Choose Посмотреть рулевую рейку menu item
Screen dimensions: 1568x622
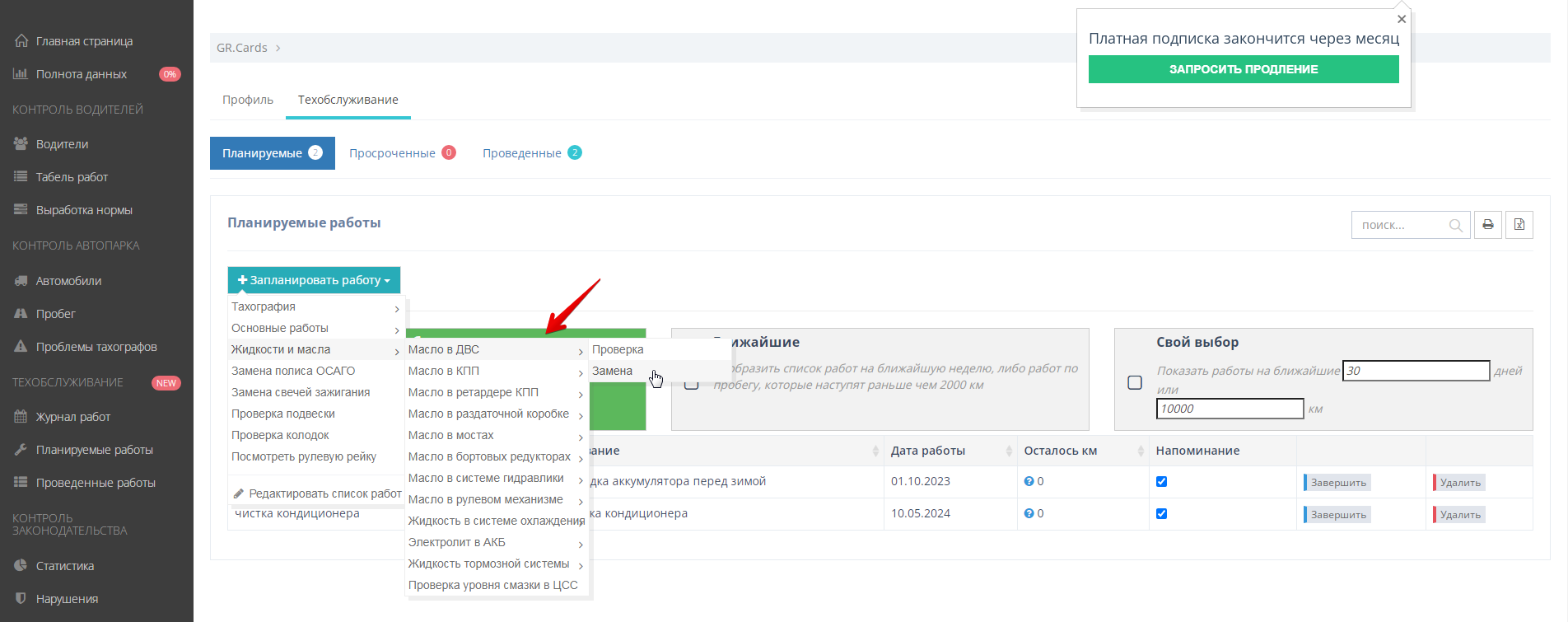coord(316,456)
